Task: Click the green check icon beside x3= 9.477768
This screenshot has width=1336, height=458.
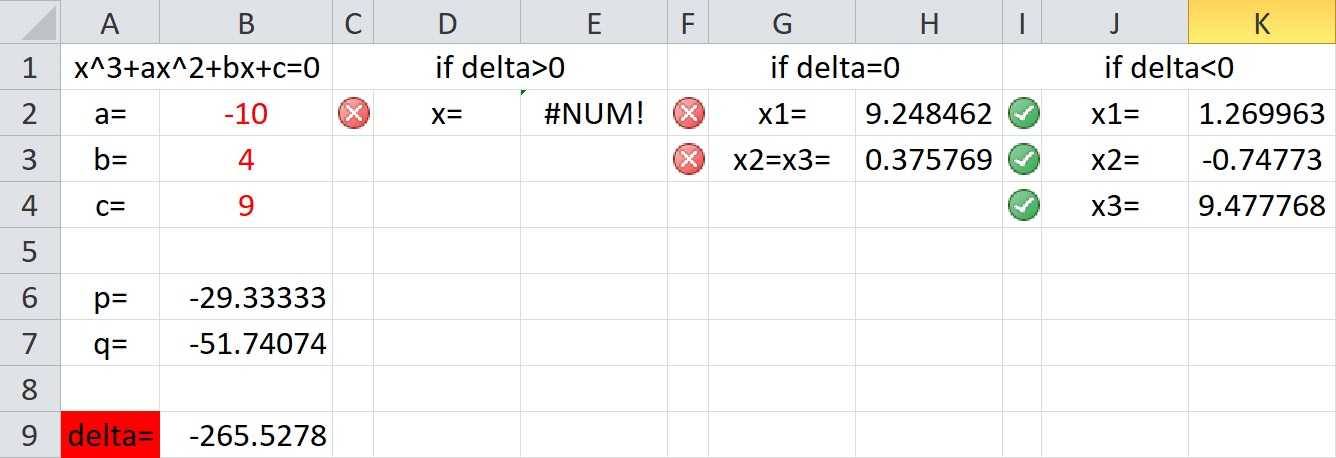Action: (x=1024, y=205)
